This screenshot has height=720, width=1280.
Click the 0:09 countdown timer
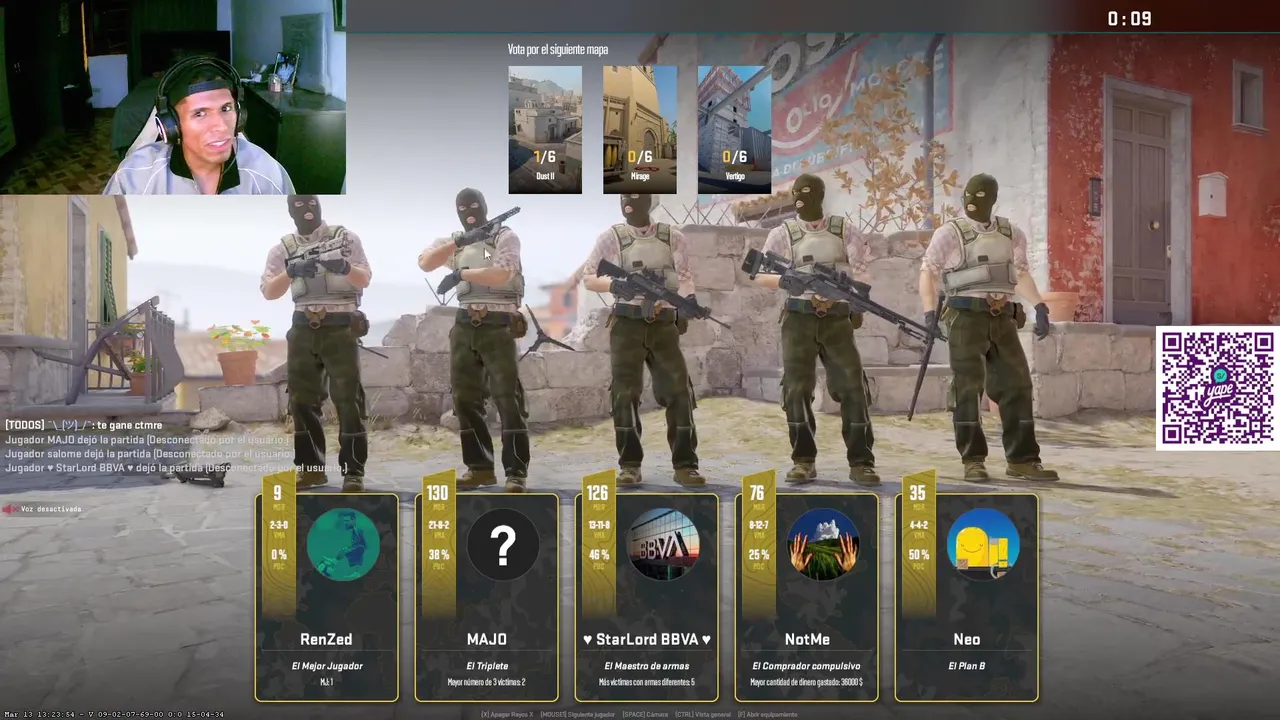[1129, 19]
